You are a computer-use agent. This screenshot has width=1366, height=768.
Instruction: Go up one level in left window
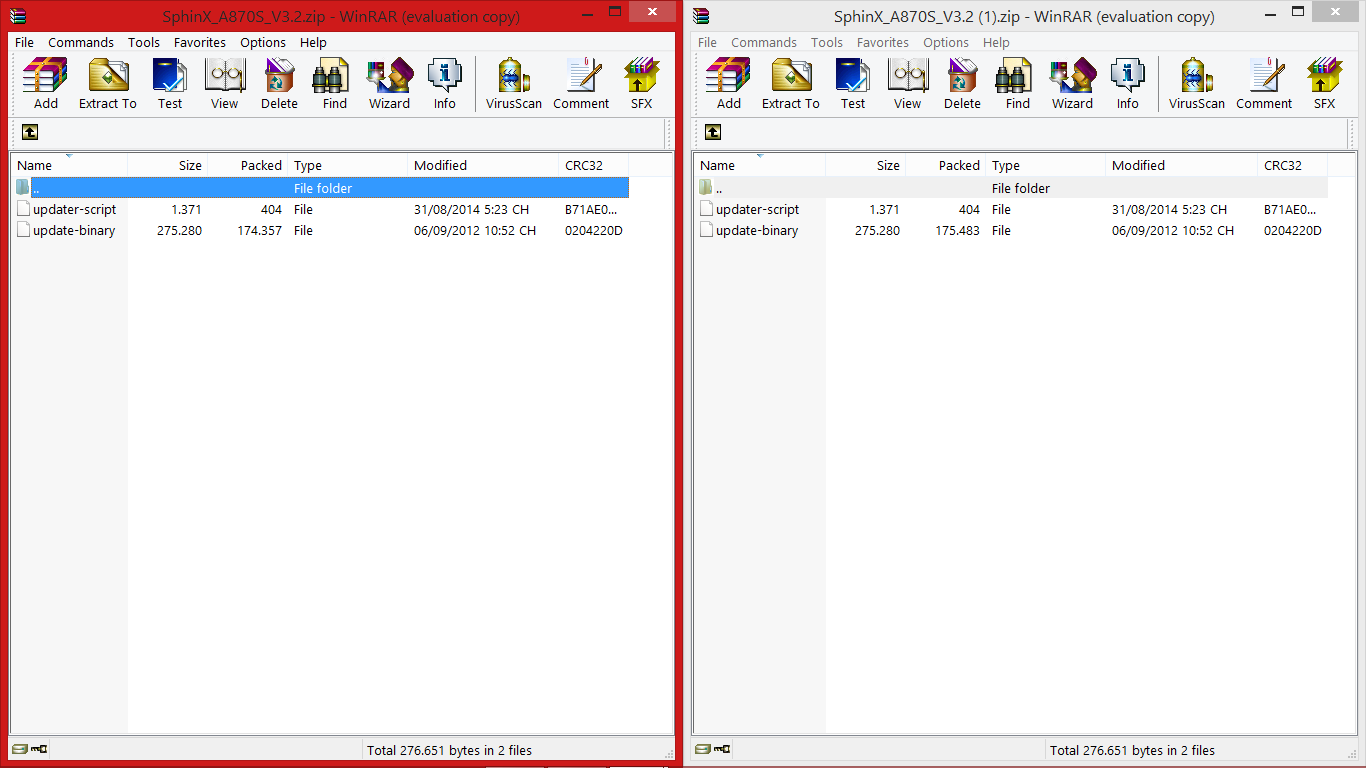pyautogui.click(x=30, y=132)
